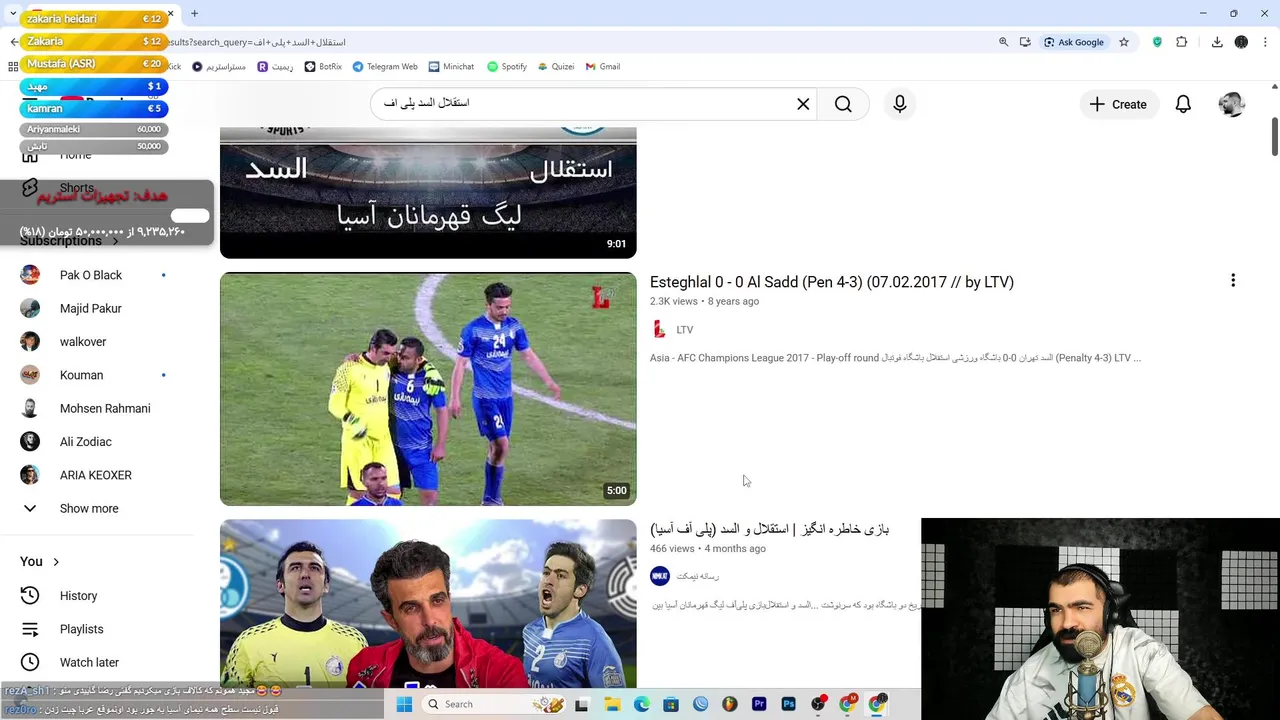
Task: Open the YouTube Create button
Action: click(1118, 104)
